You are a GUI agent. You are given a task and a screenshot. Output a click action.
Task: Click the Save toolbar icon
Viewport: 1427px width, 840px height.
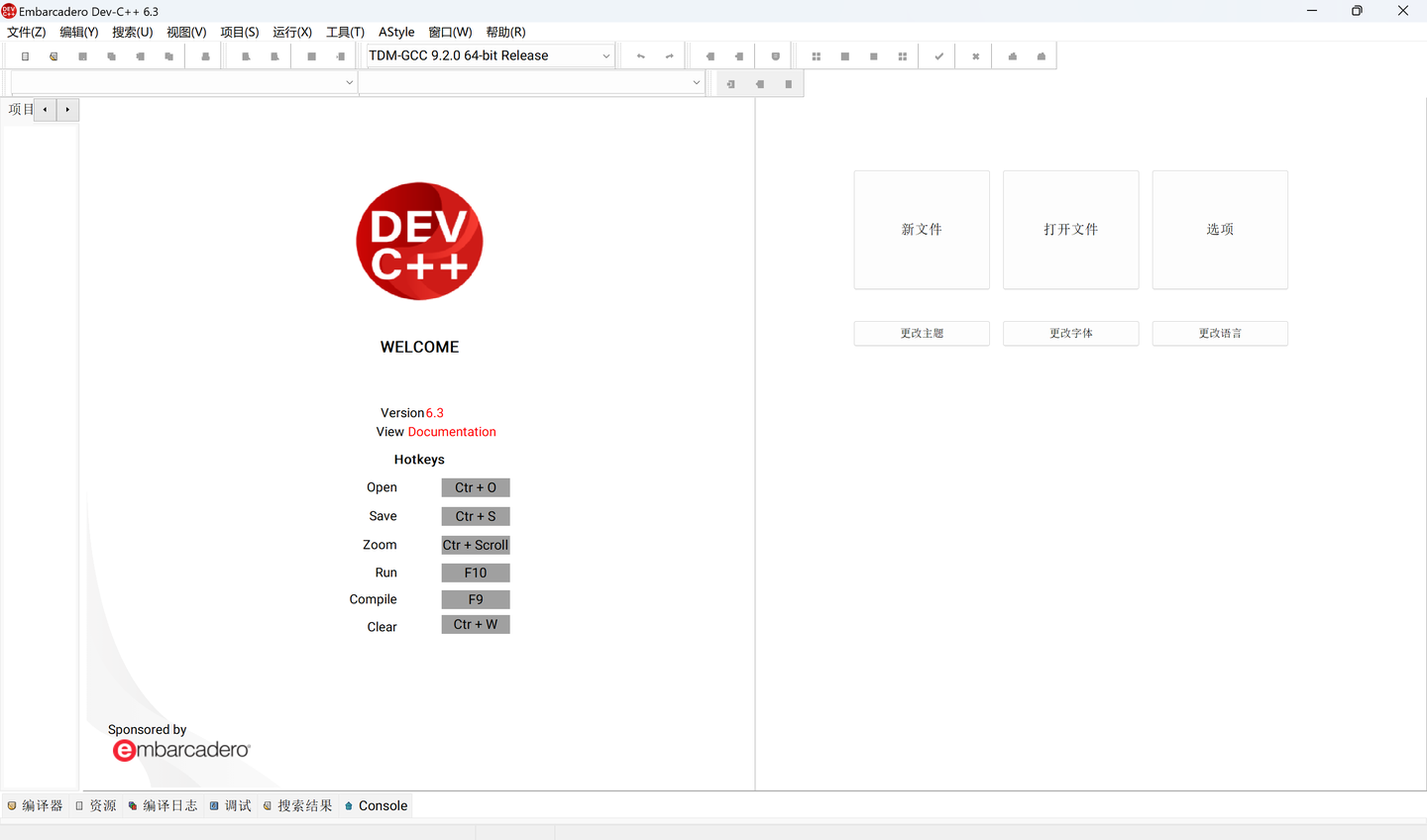tap(81, 55)
